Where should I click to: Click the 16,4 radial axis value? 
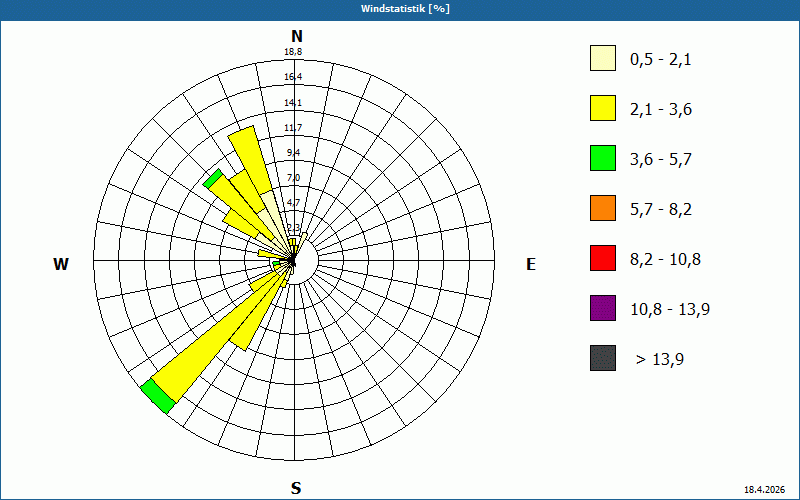click(293, 77)
